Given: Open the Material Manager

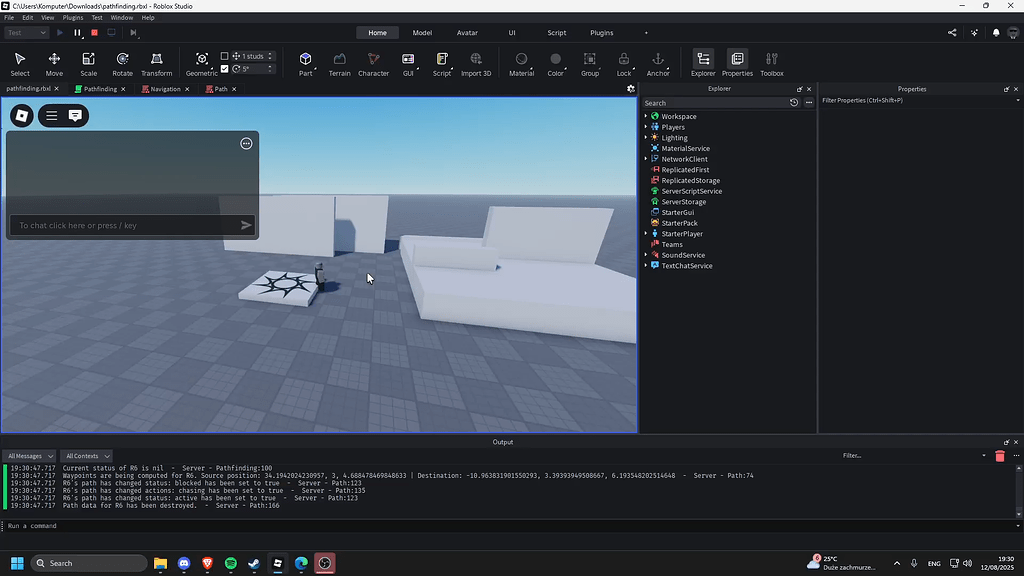Looking at the screenshot, I should pyautogui.click(x=520, y=63).
